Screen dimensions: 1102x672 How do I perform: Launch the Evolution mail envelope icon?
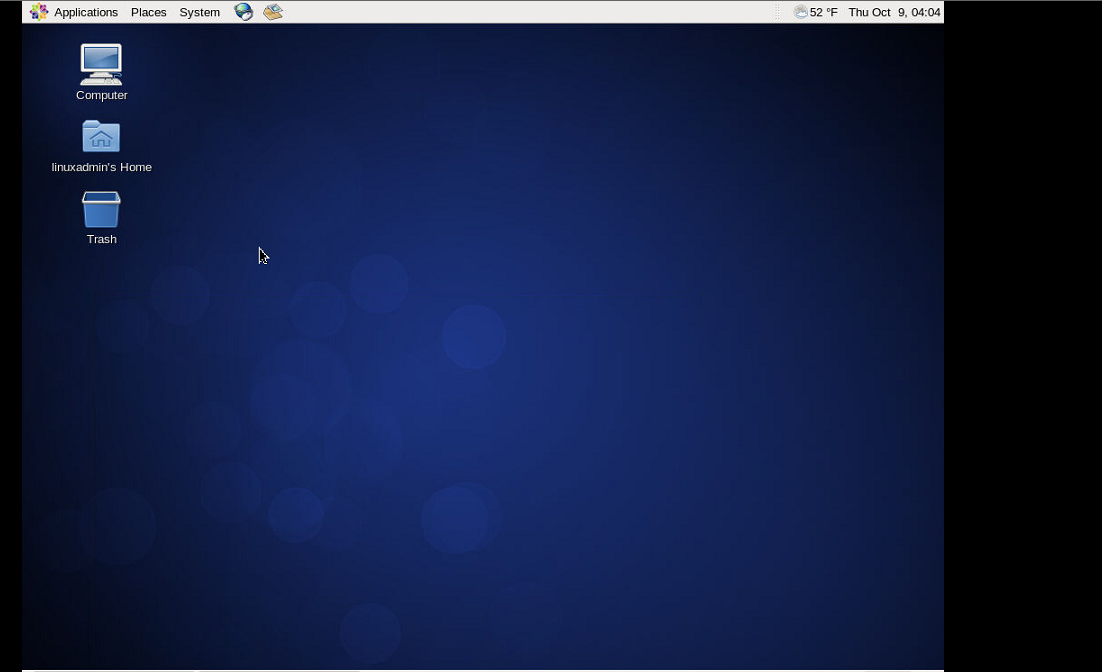[273, 12]
